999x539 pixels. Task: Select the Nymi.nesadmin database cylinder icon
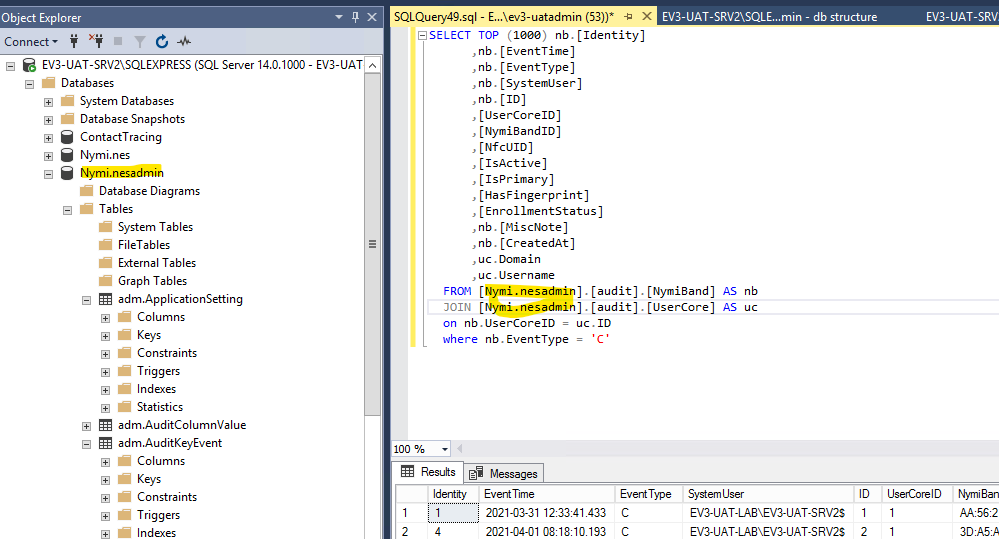[67, 173]
